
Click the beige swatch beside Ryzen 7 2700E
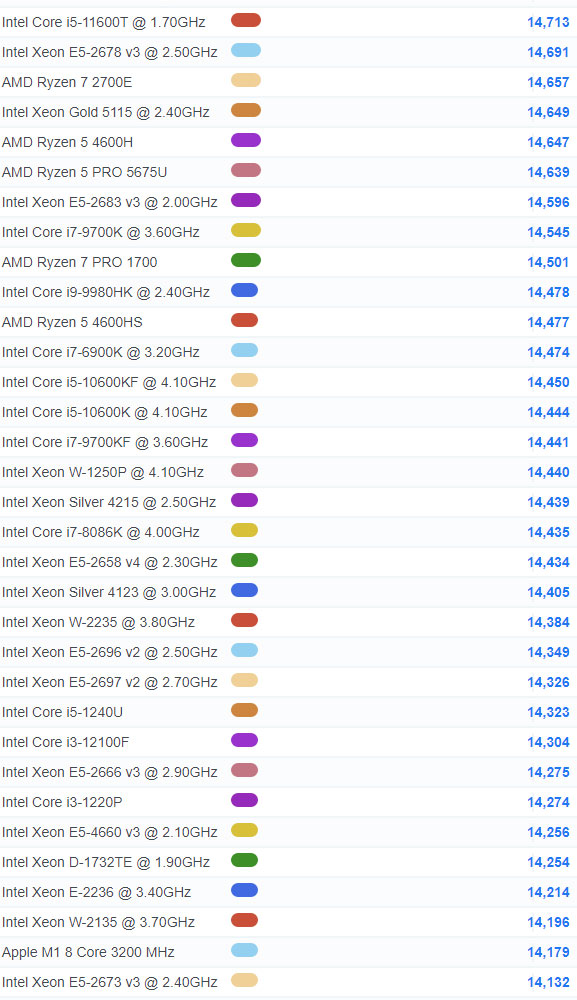[x=245, y=80]
